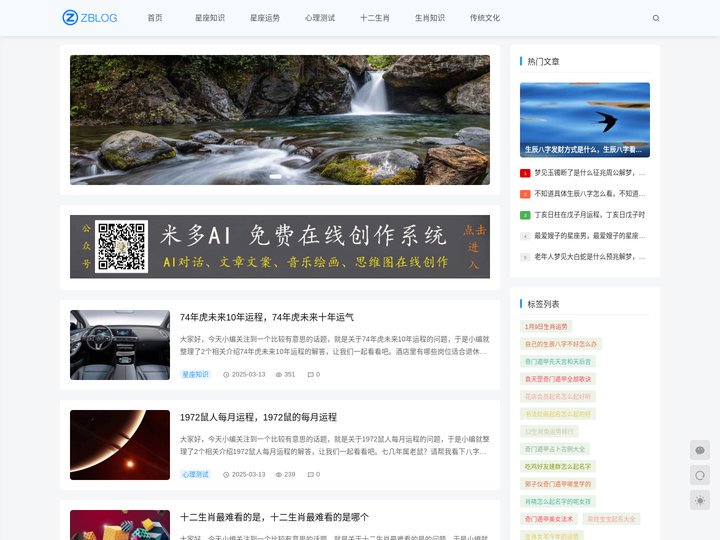720x540 pixels.
Task: Click the carousel slide indicator dot
Action: tap(276, 177)
